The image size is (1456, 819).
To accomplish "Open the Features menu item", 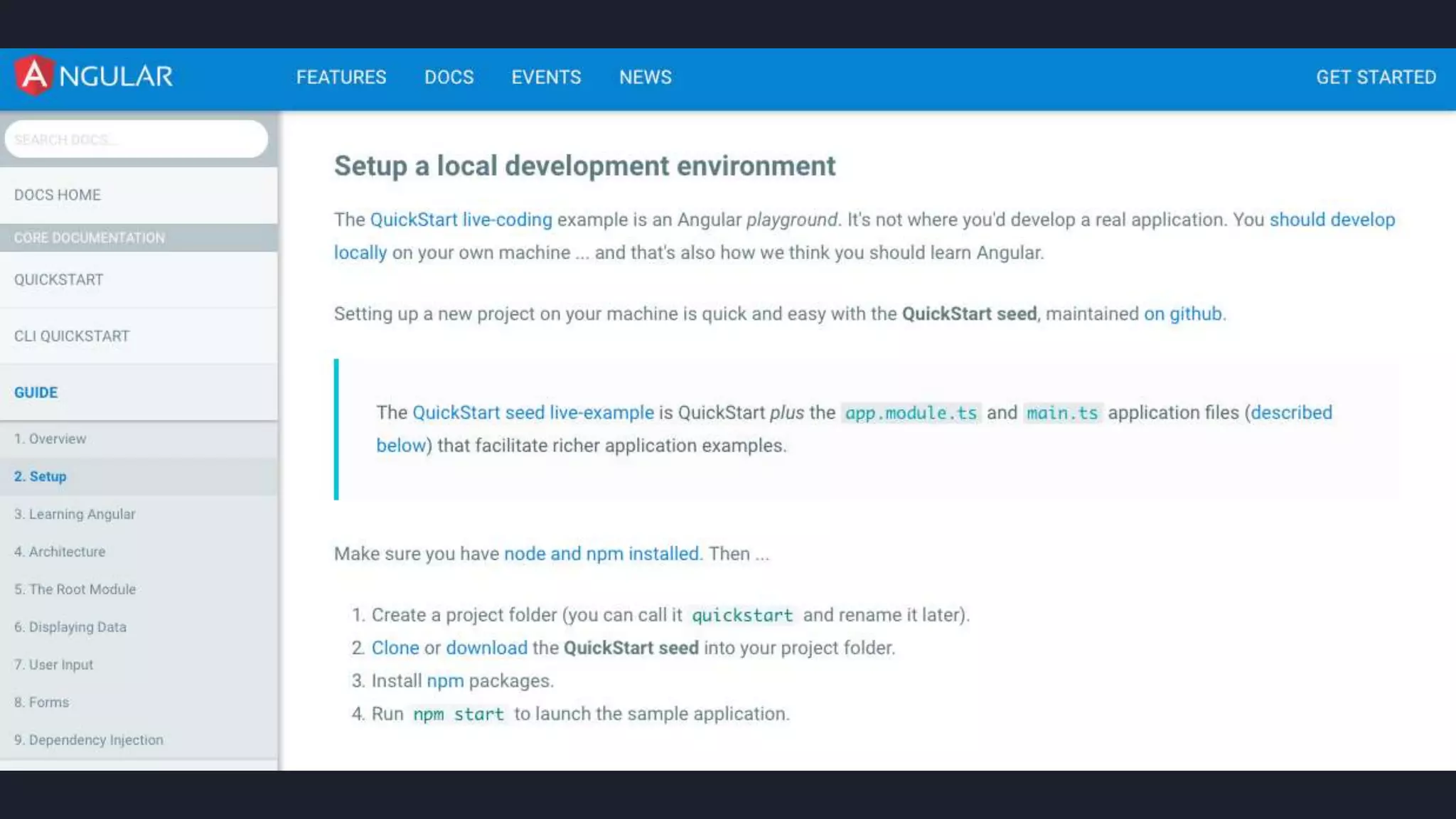I will 341,77.
